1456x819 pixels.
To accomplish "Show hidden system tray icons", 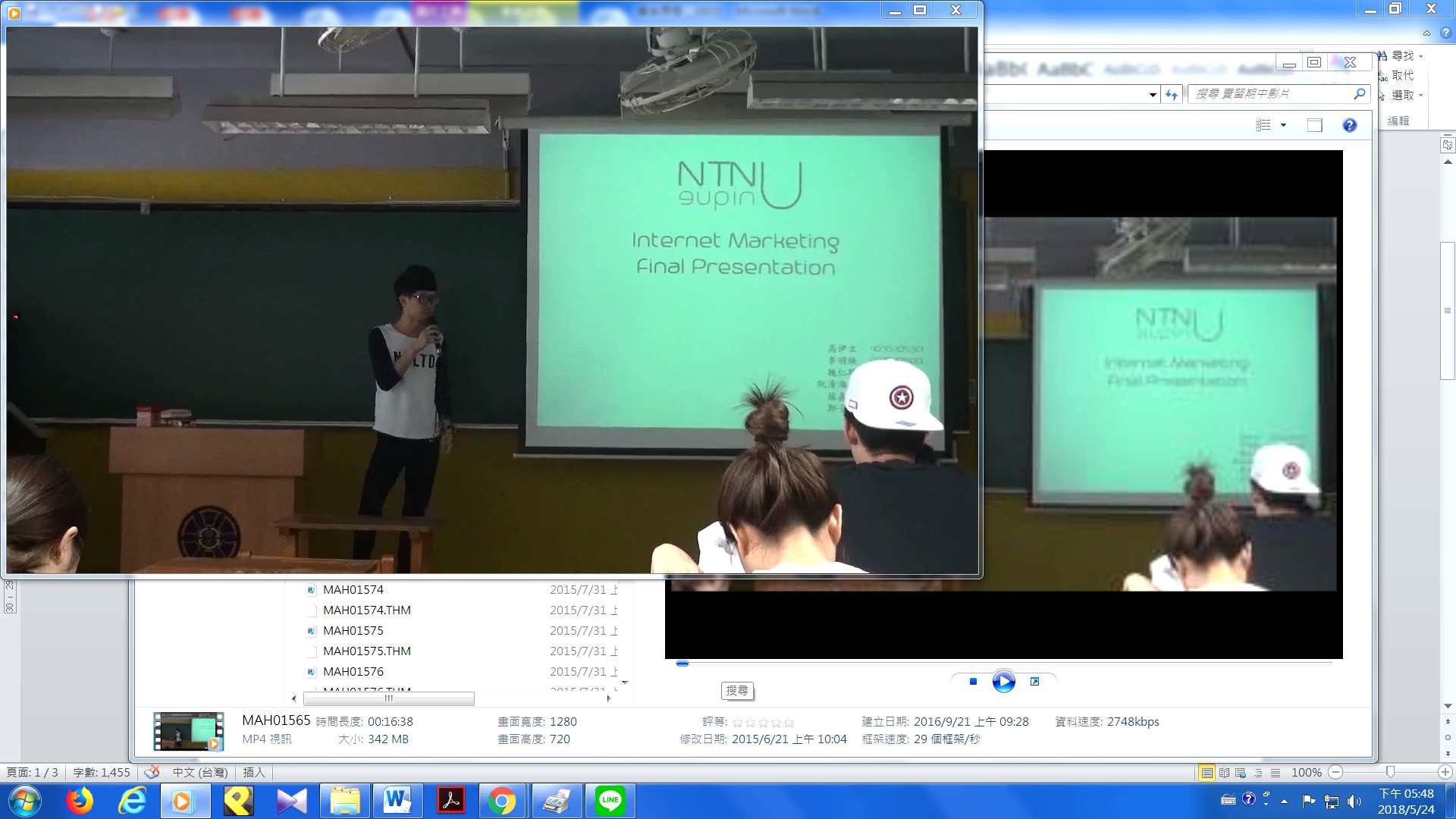I will tap(1284, 801).
